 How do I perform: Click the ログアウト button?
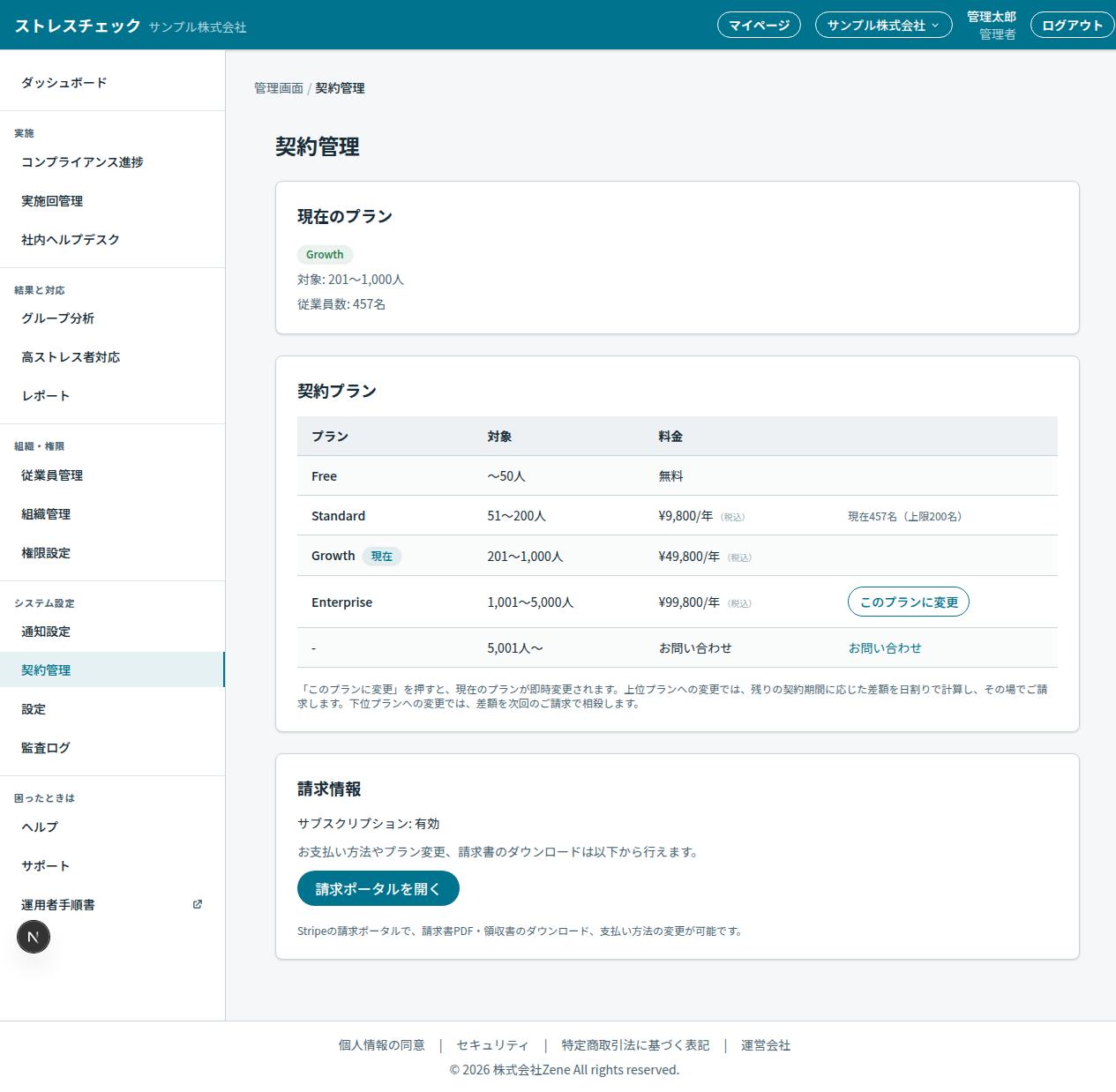pos(1072,25)
